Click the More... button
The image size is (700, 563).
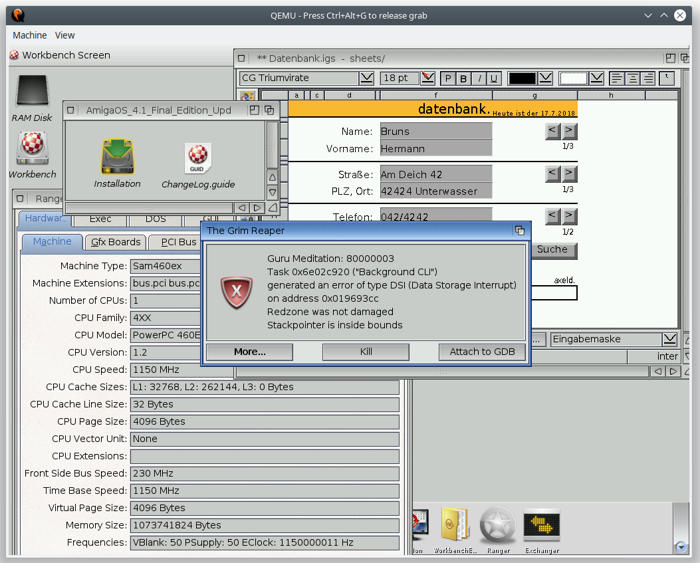[250, 352]
